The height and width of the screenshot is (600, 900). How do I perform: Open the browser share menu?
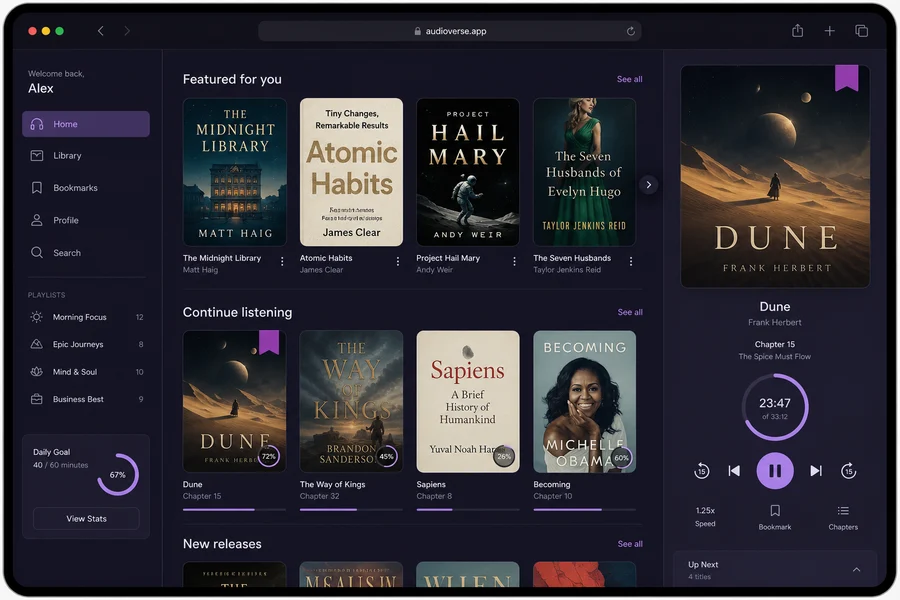pos(797,30)
